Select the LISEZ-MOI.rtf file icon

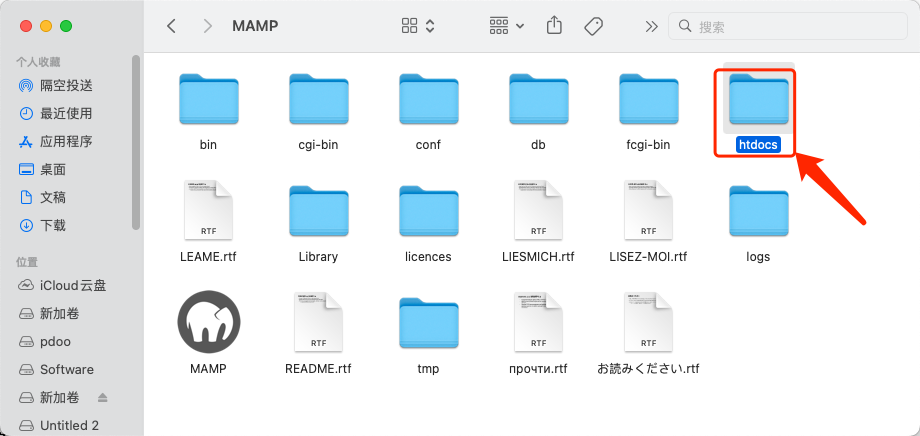click(x=648, y=210)
